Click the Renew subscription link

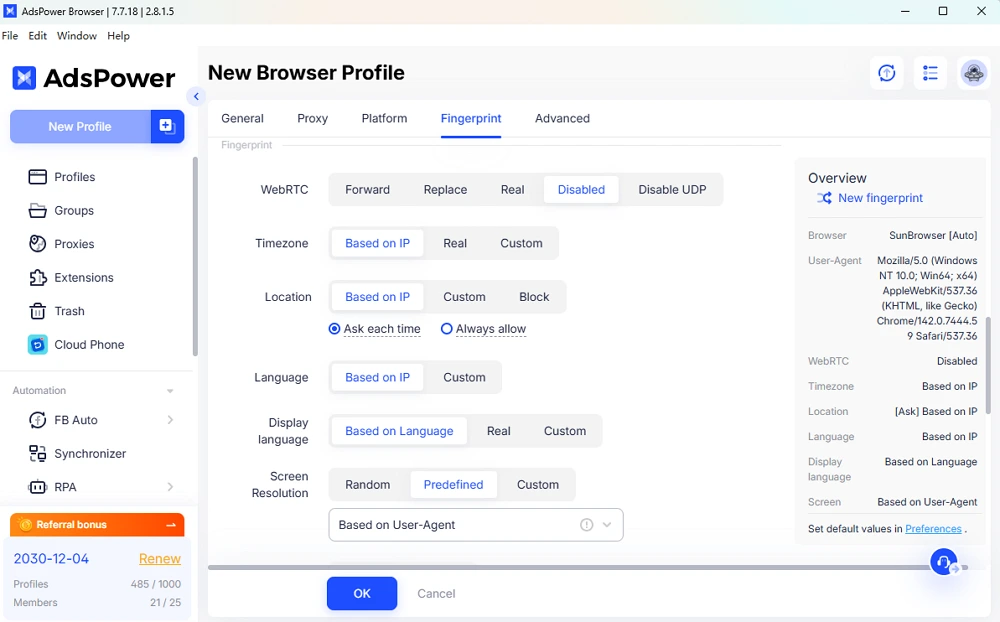coord(159,559)
